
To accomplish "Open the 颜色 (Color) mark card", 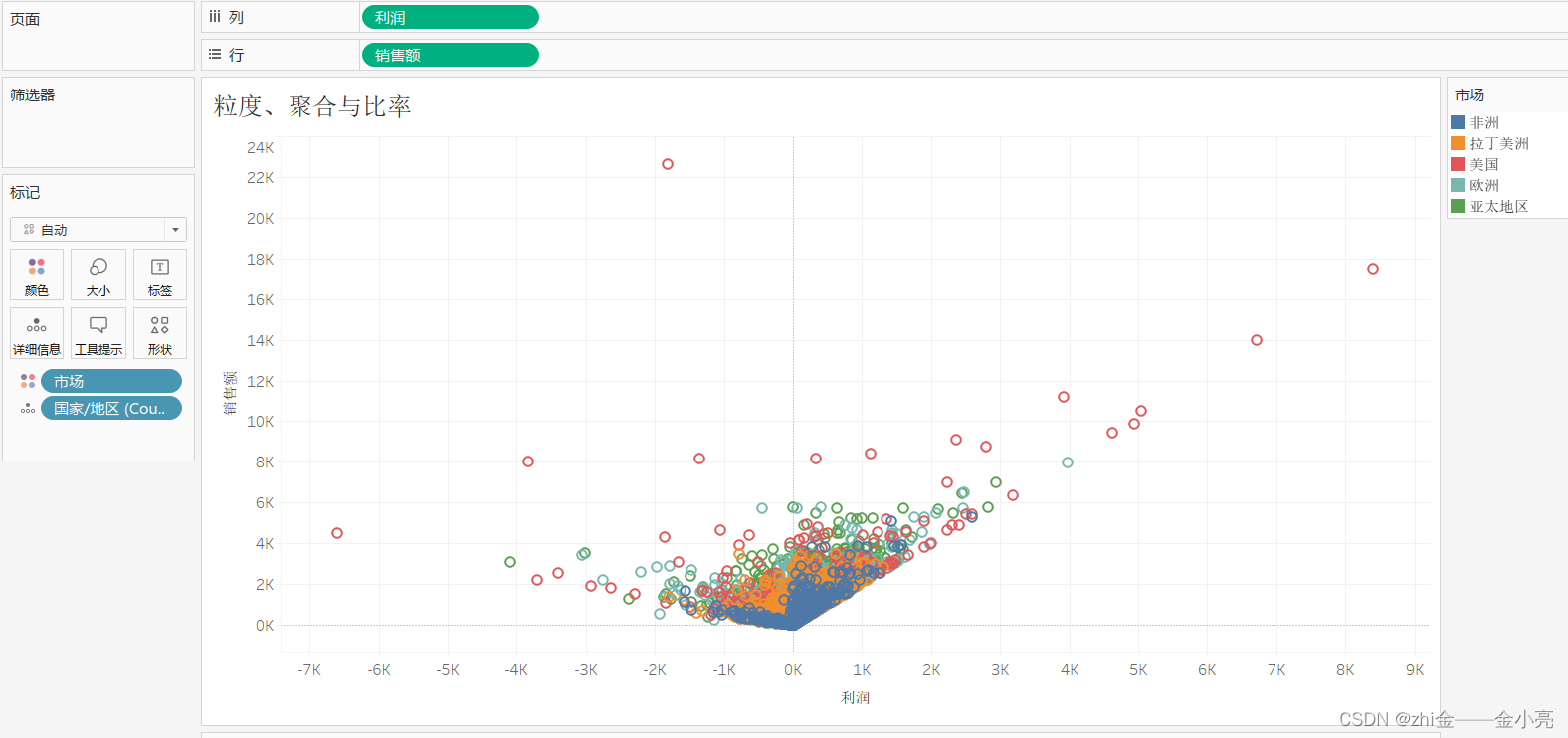I will pos(37,275).
